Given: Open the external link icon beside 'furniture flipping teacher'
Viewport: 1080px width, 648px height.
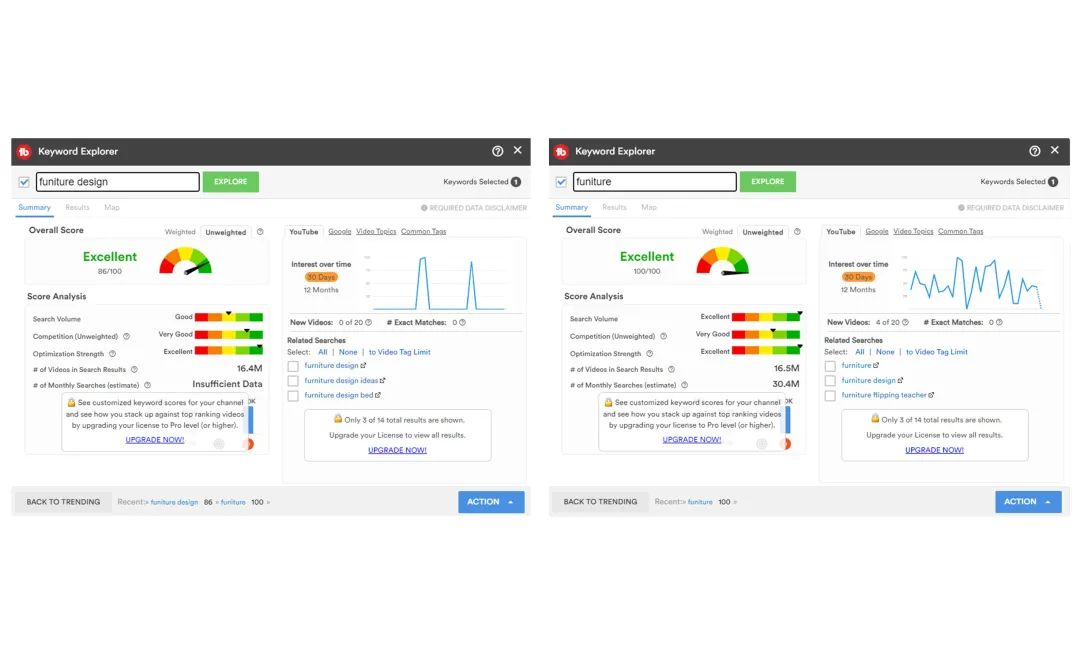Looking at the screenshot, I should (931, 395).
